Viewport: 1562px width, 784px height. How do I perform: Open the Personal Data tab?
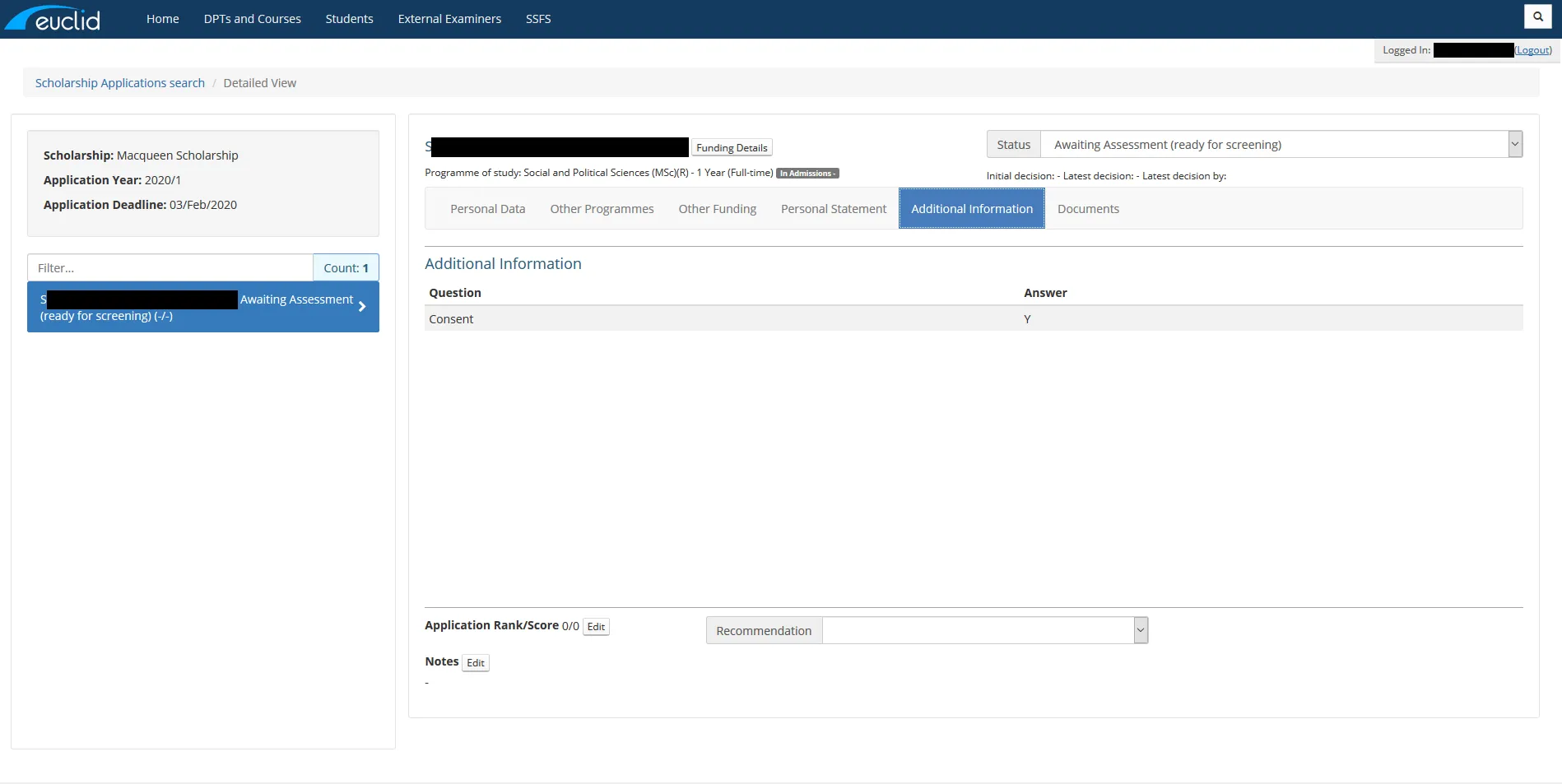487,209
